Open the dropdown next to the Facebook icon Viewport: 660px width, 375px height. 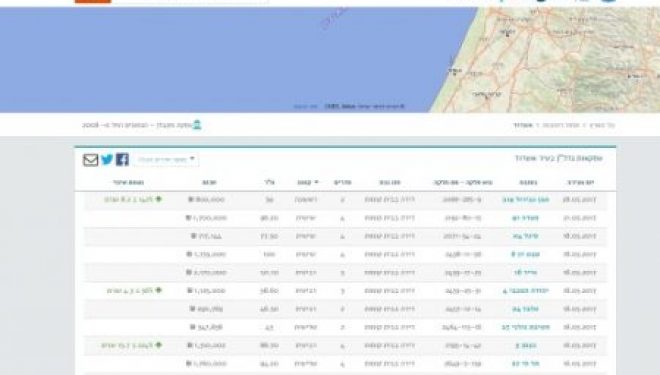(x=166, y=160)
